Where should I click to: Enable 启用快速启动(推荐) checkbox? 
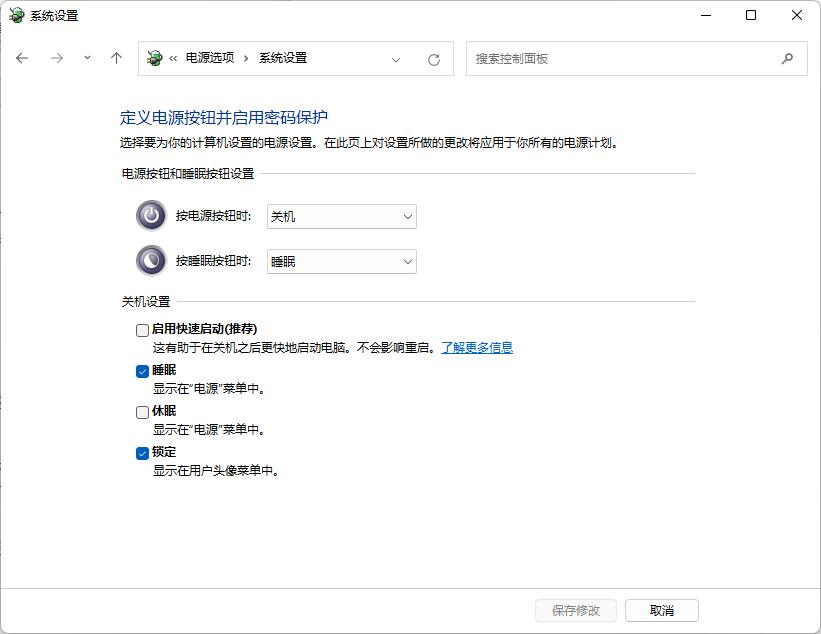(x=142, y=330)
